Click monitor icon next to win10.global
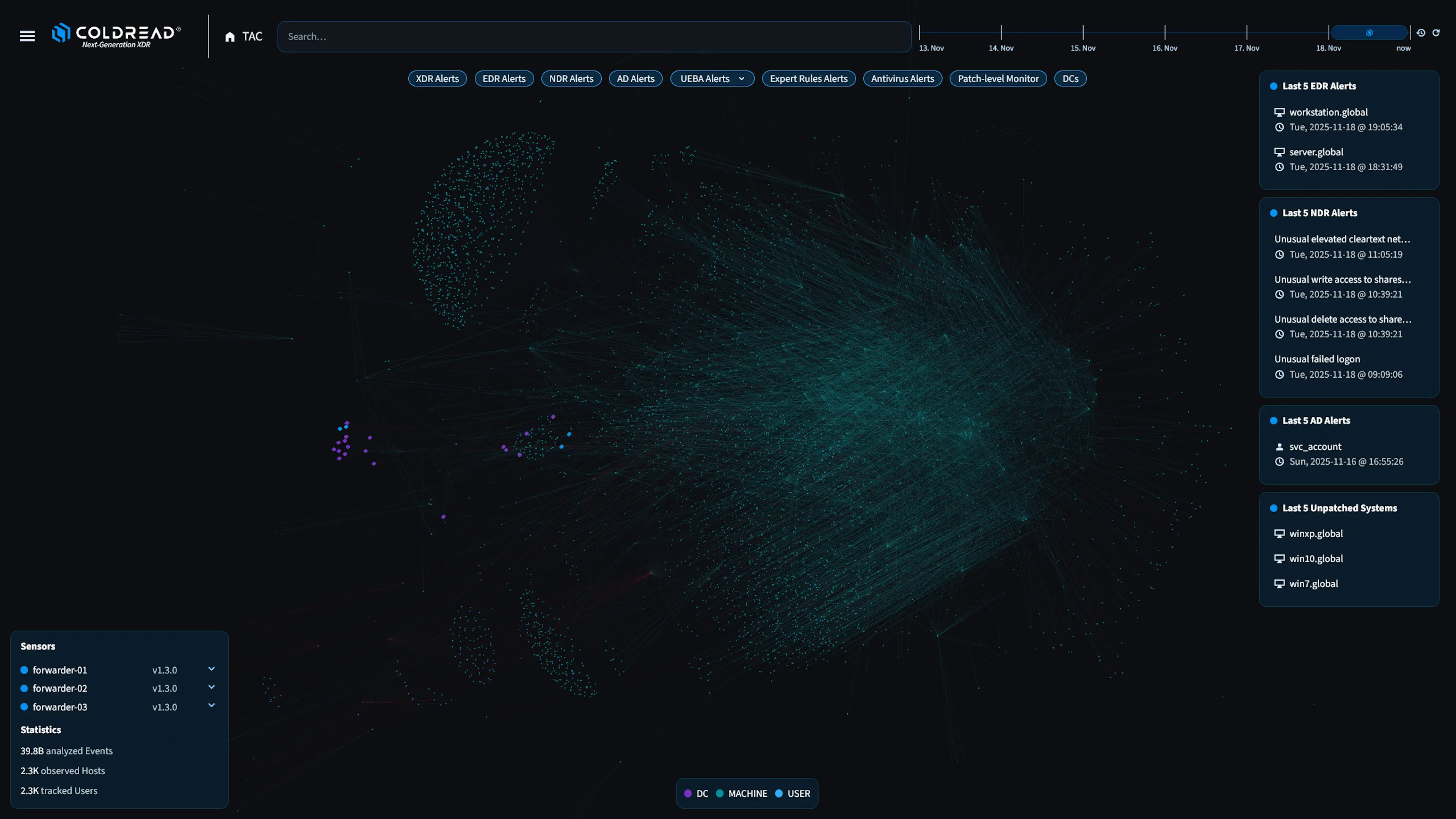 [x=1279, y=559]
